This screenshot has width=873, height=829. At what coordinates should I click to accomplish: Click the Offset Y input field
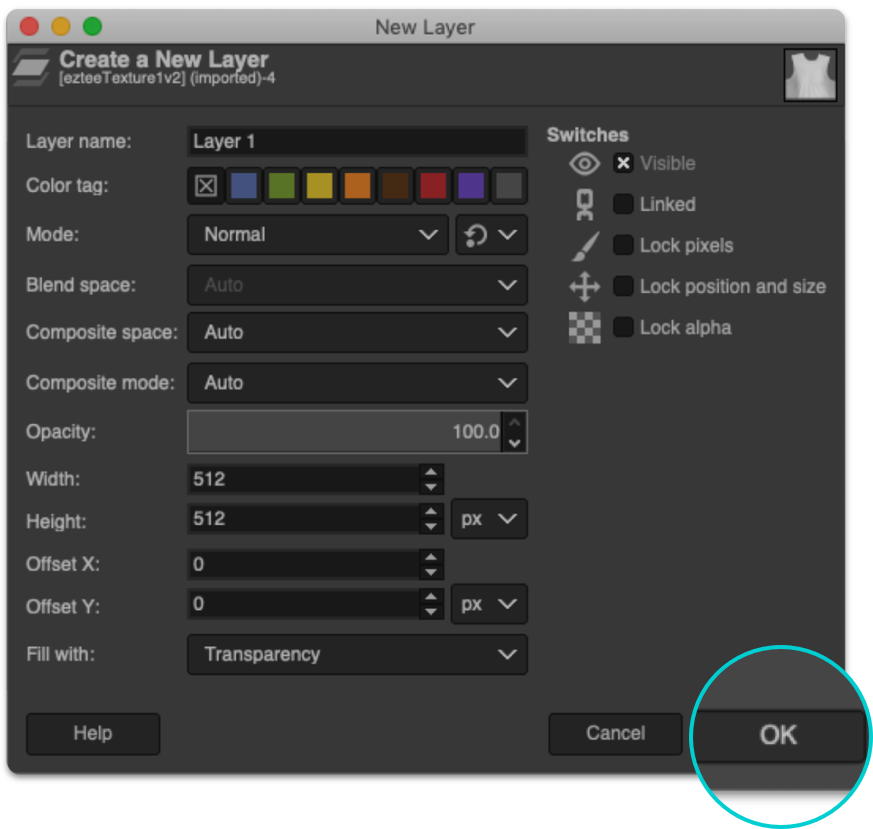coord(304,604)
